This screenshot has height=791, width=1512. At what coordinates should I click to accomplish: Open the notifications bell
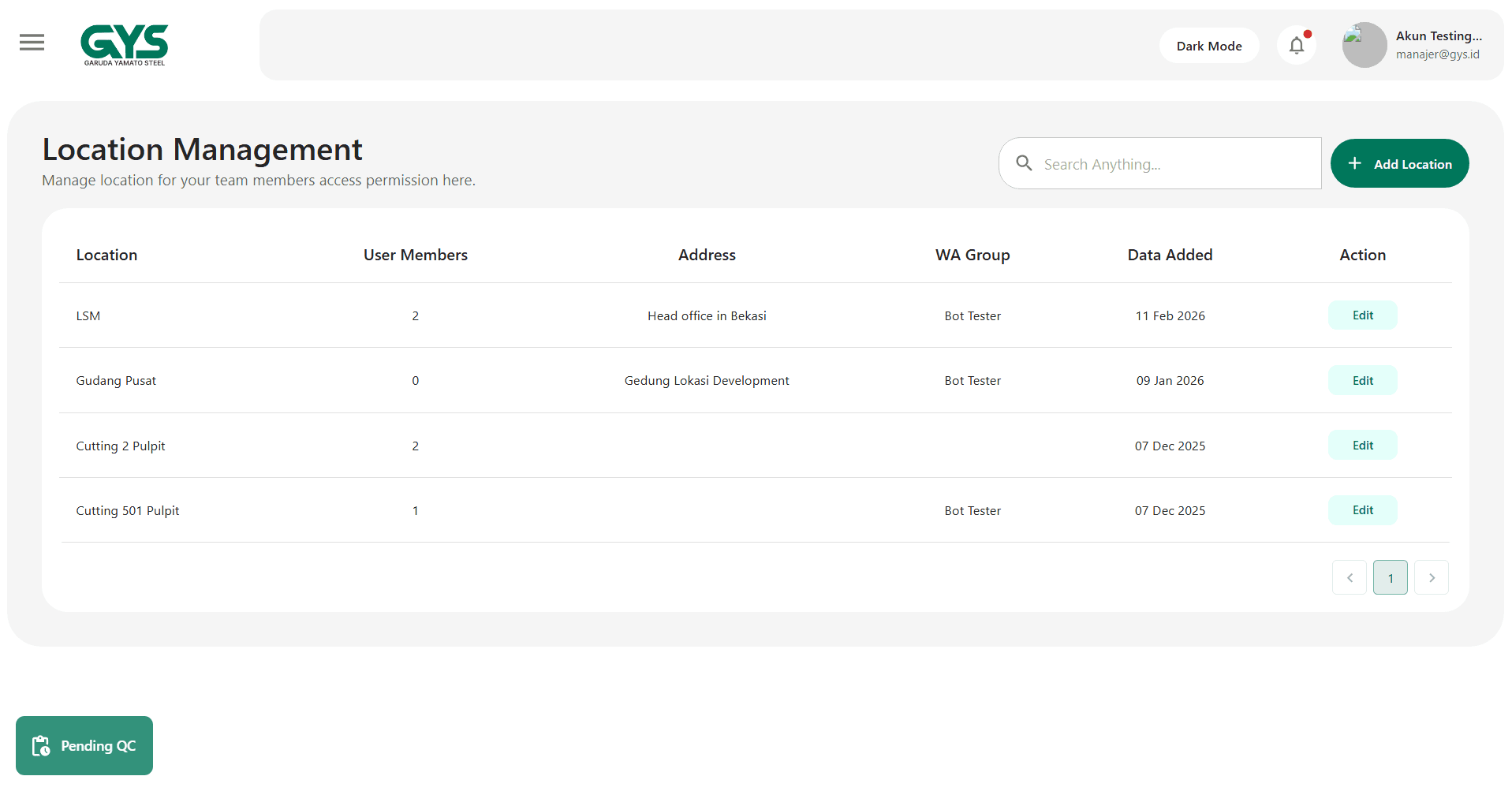1296,46
